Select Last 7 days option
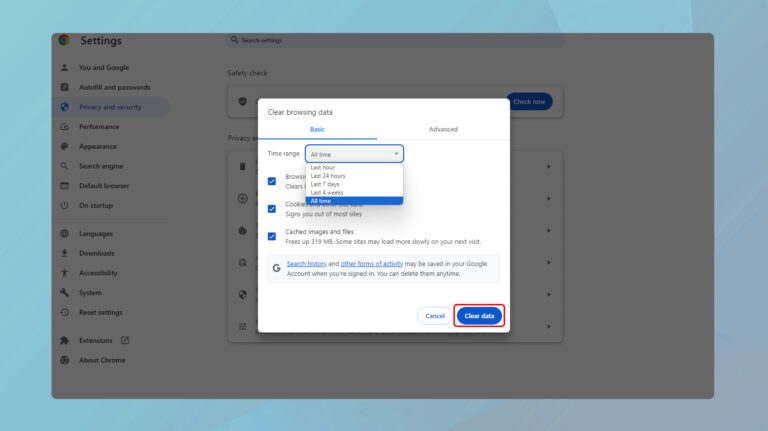The height and width of the screenshot is (431, 768). [x=325, y=184]
